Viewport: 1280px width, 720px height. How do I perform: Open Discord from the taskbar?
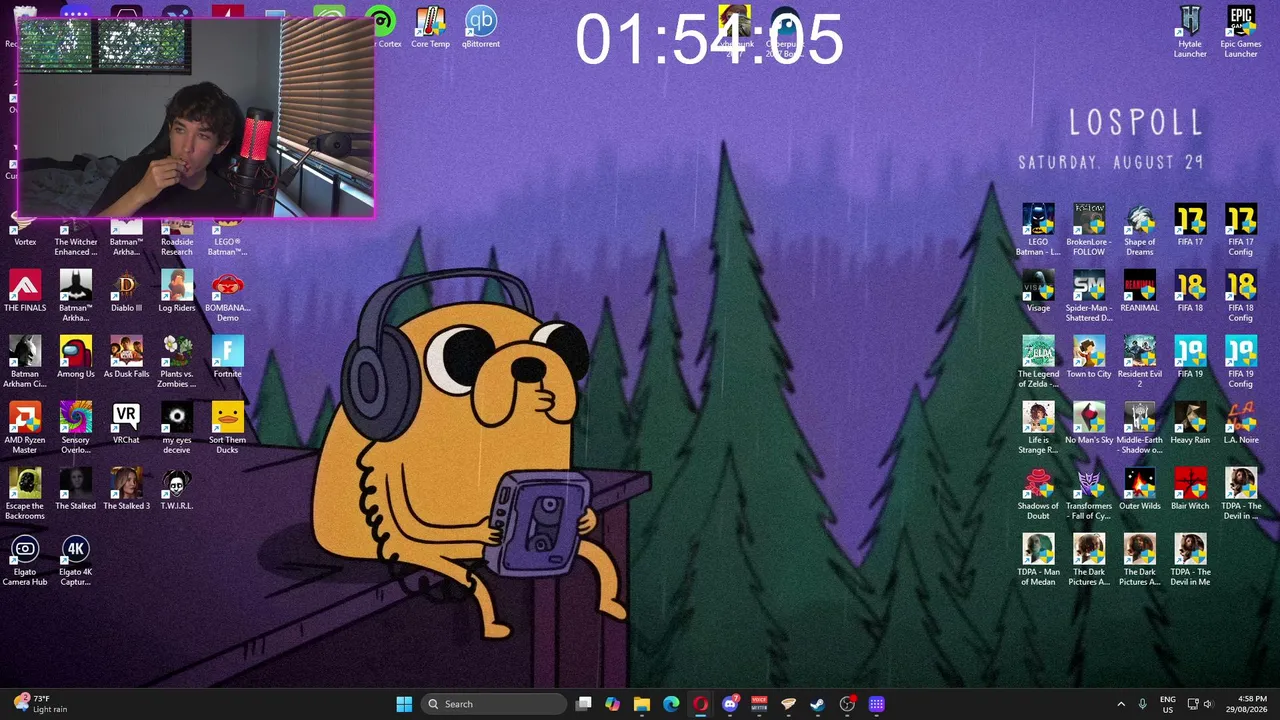coord(730,704)
